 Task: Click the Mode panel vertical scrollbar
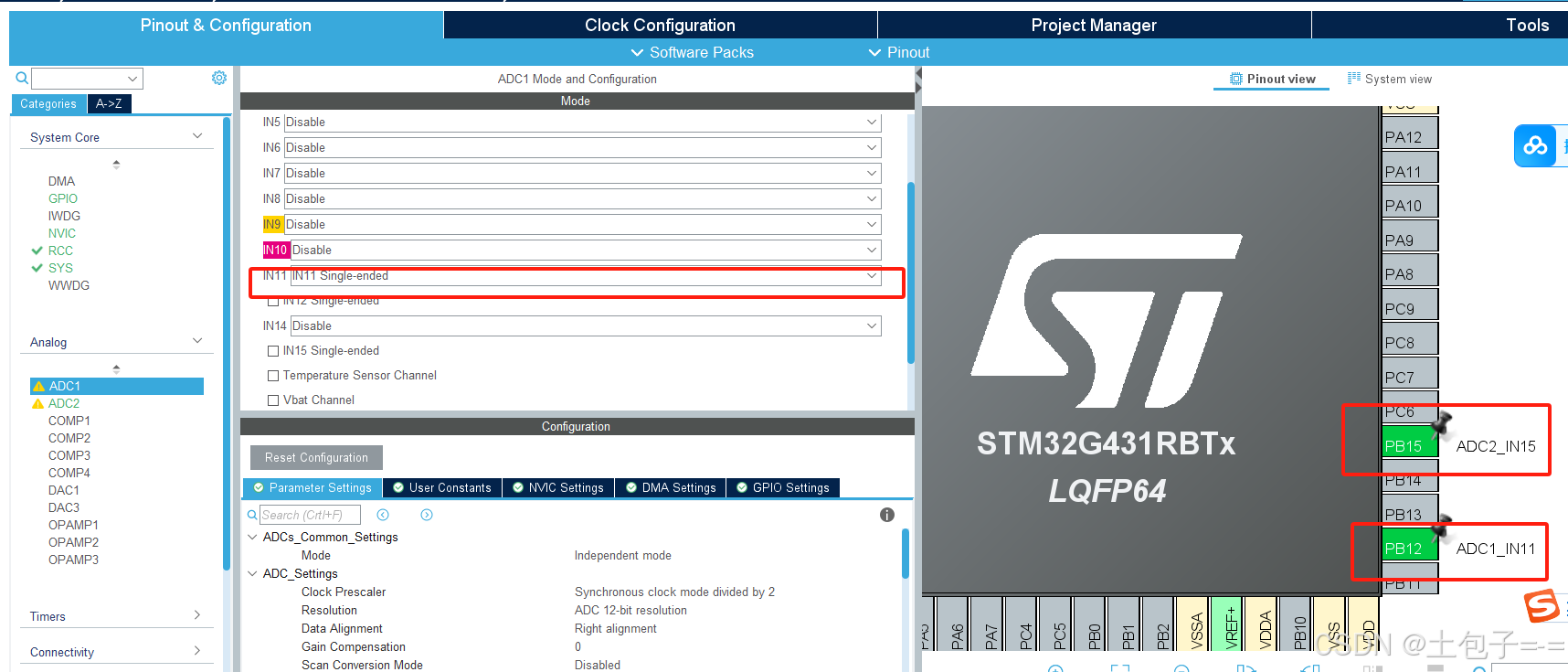point(910,274)
